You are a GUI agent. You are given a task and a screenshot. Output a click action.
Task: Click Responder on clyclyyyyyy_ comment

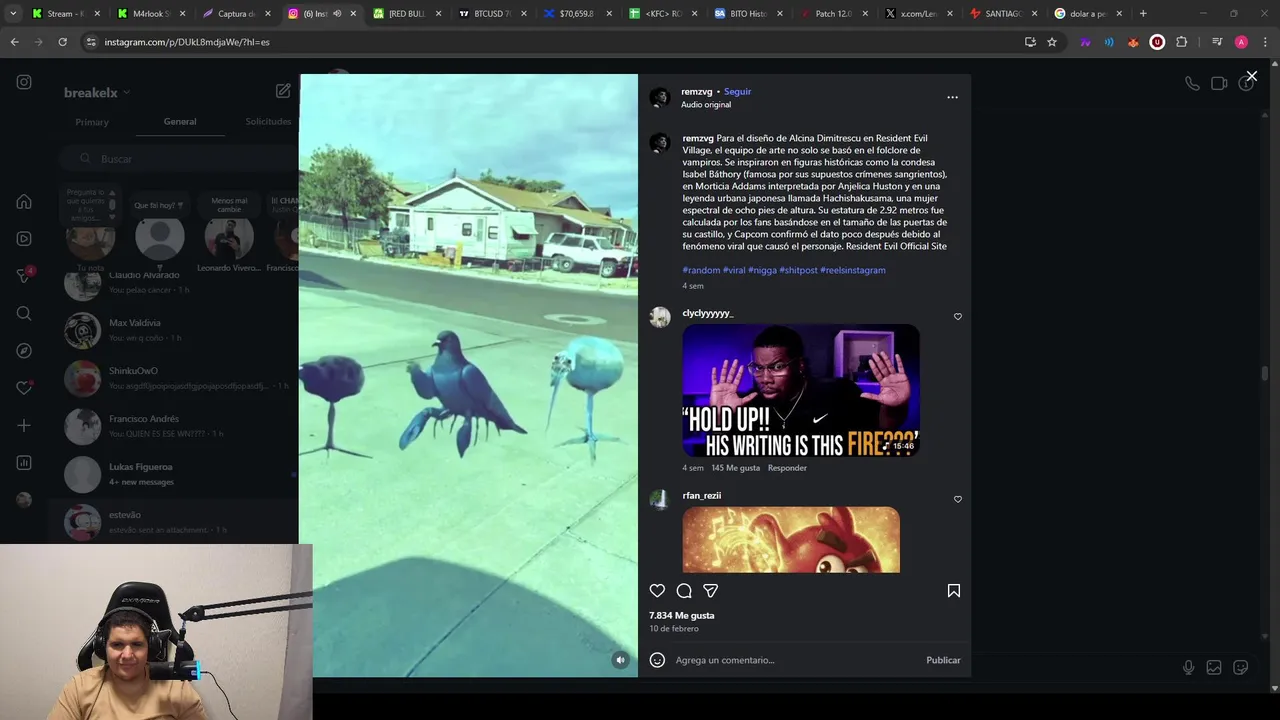787,468
